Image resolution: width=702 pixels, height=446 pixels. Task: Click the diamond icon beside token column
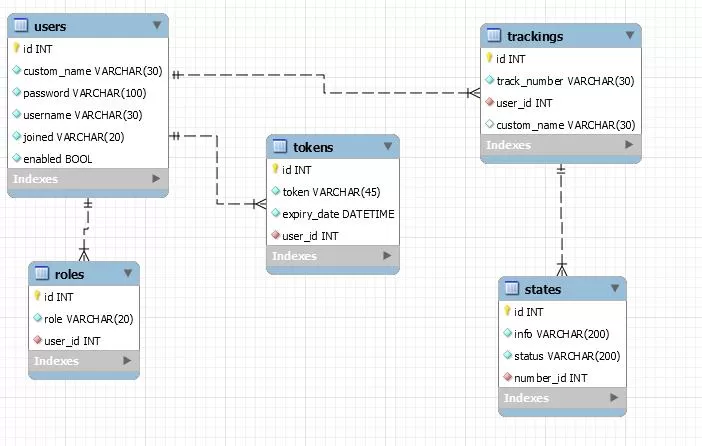(276, 191)
